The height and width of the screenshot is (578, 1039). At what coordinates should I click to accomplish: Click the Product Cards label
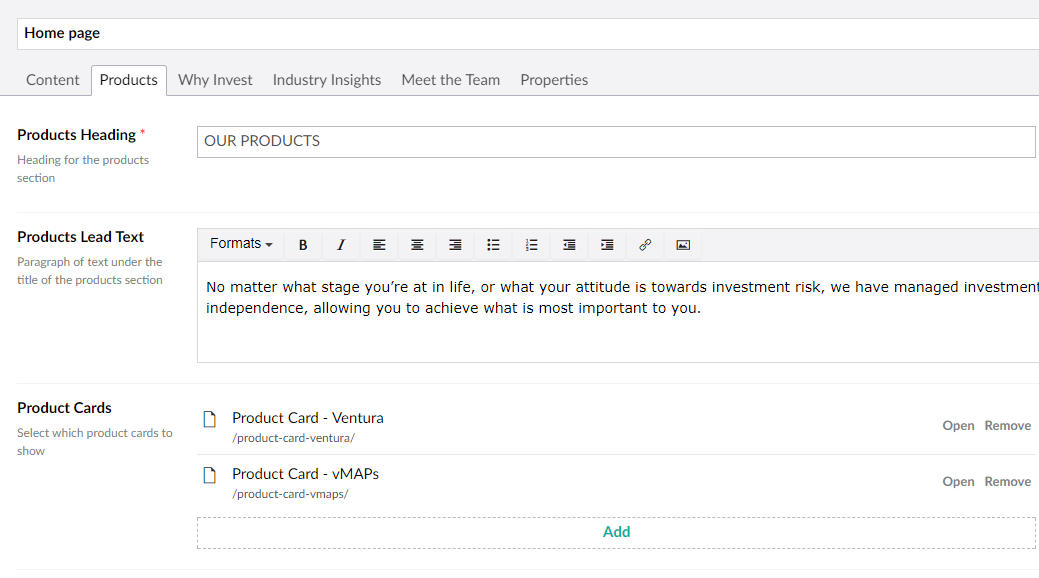click(64, 408)
